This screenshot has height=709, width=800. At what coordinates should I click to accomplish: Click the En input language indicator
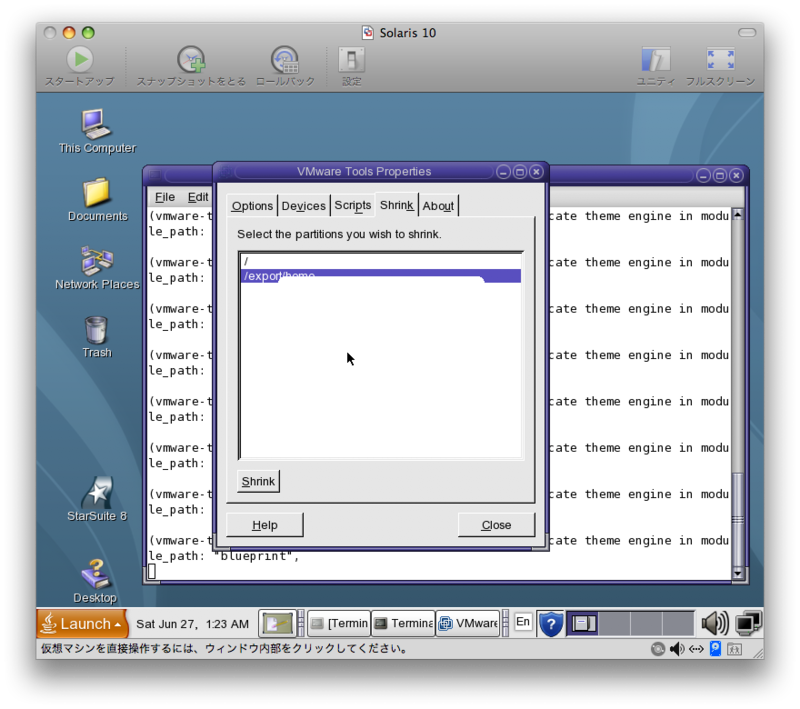pos(523,622)
